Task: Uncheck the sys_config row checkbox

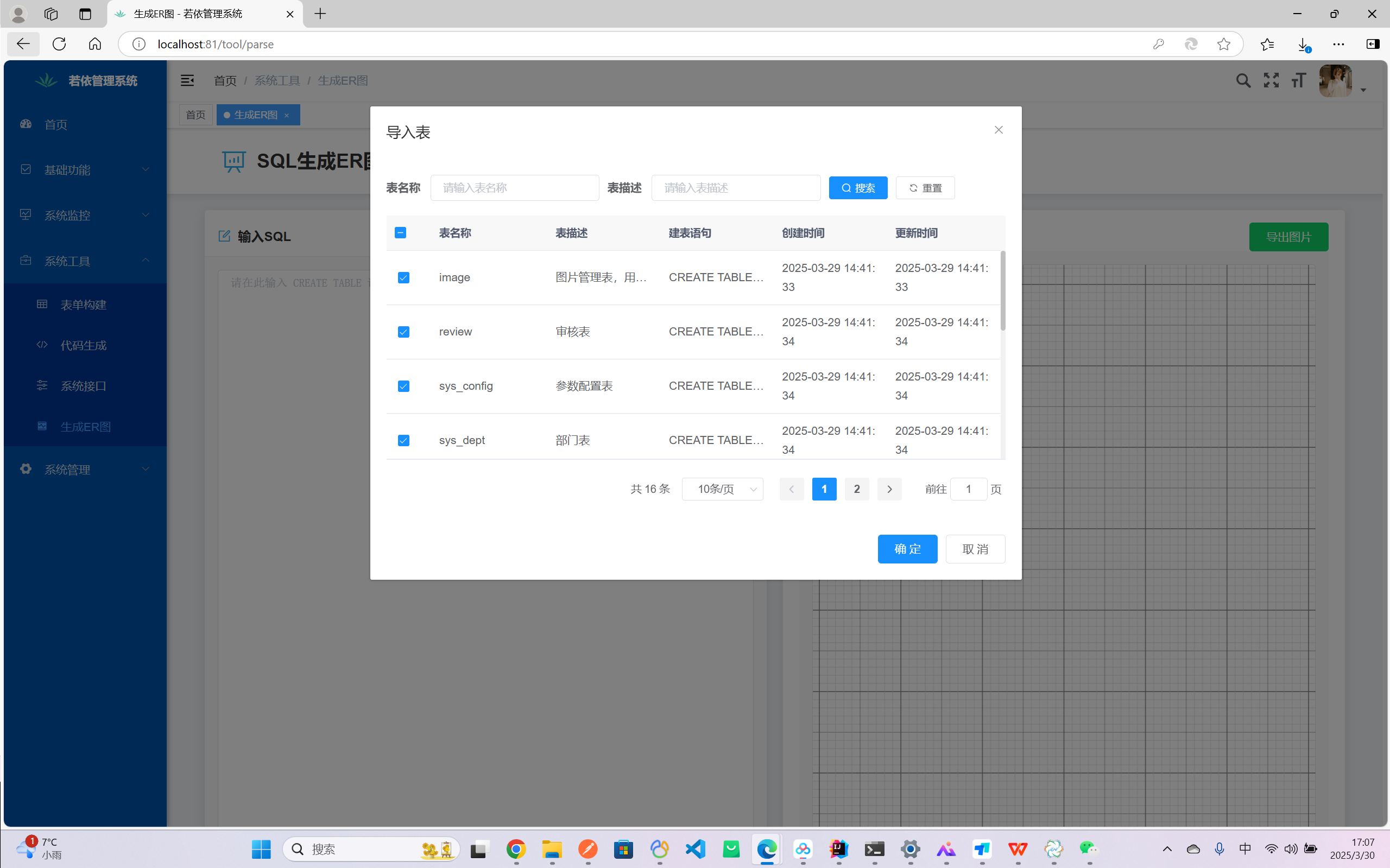Action: (x=403, y=387)
